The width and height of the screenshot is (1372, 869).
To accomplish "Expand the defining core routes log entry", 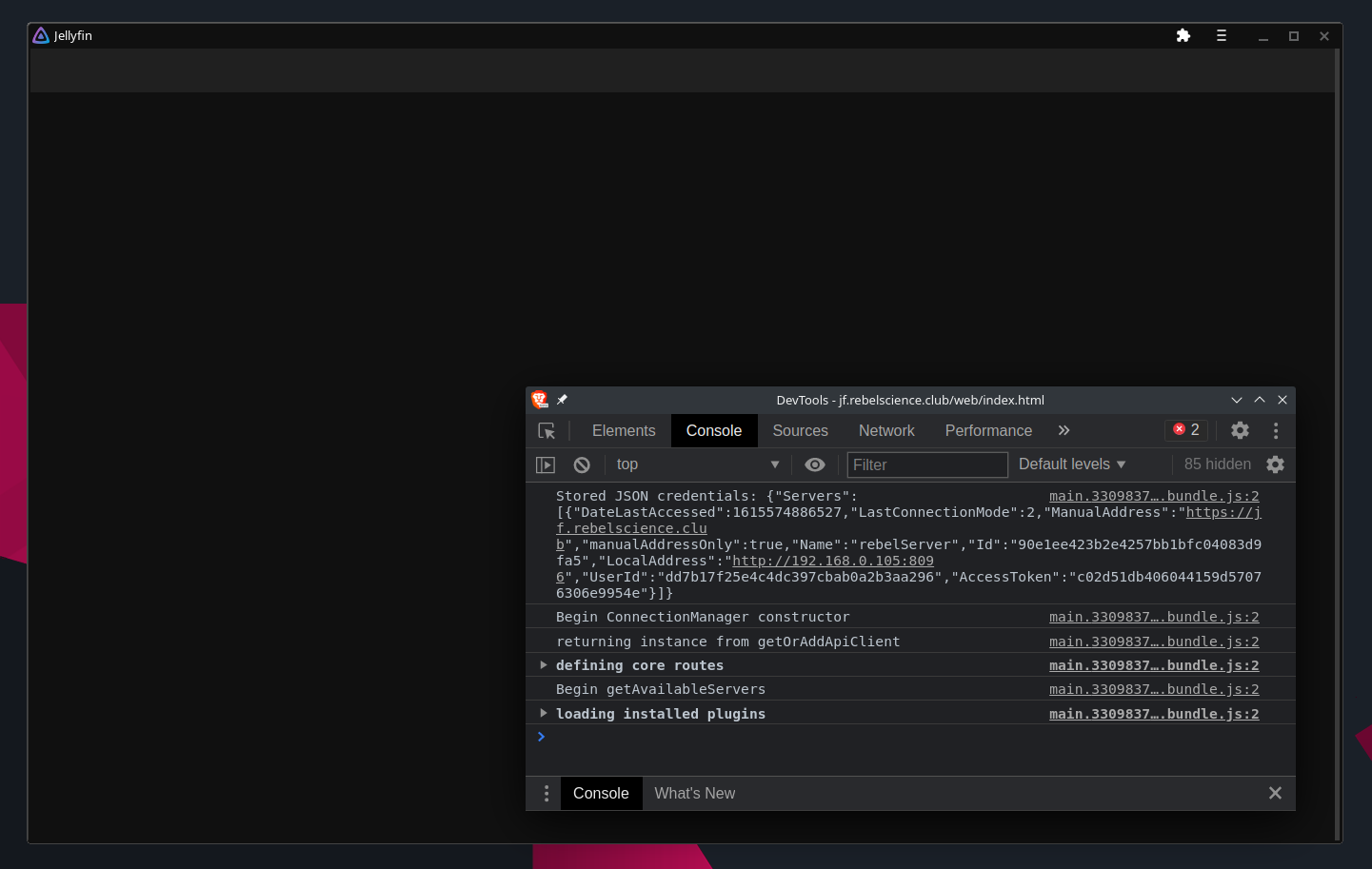I will 543,665.
